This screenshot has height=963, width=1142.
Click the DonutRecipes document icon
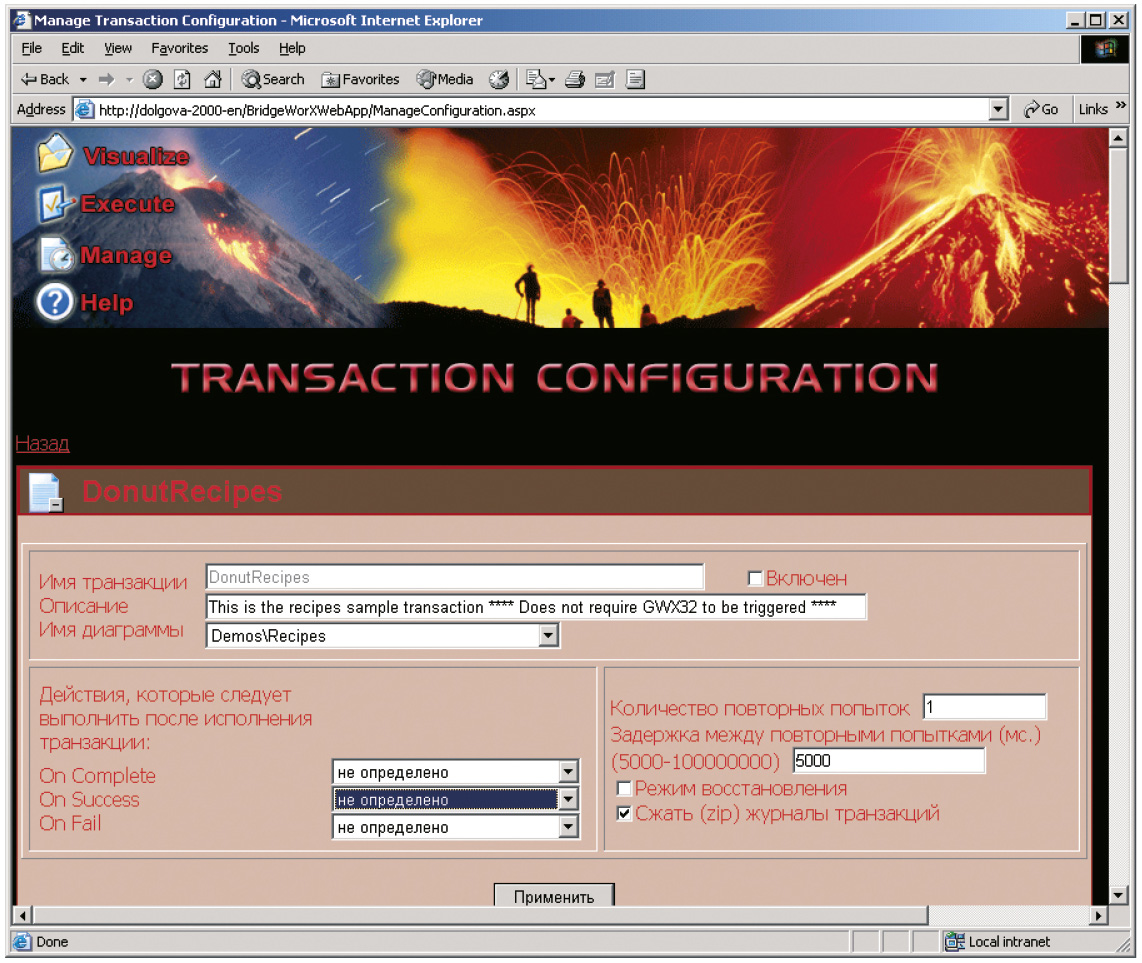click(x=45, y=492)
